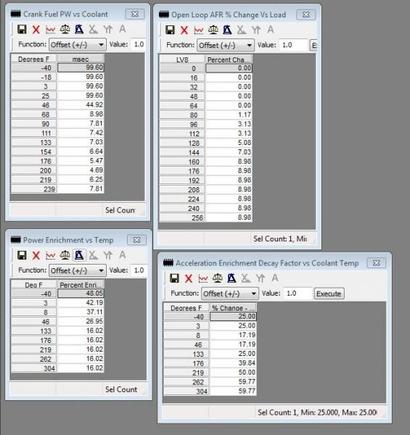Click Value input in Open Loop AFR window
The image size is (410, 435).
tap(294, 45)
